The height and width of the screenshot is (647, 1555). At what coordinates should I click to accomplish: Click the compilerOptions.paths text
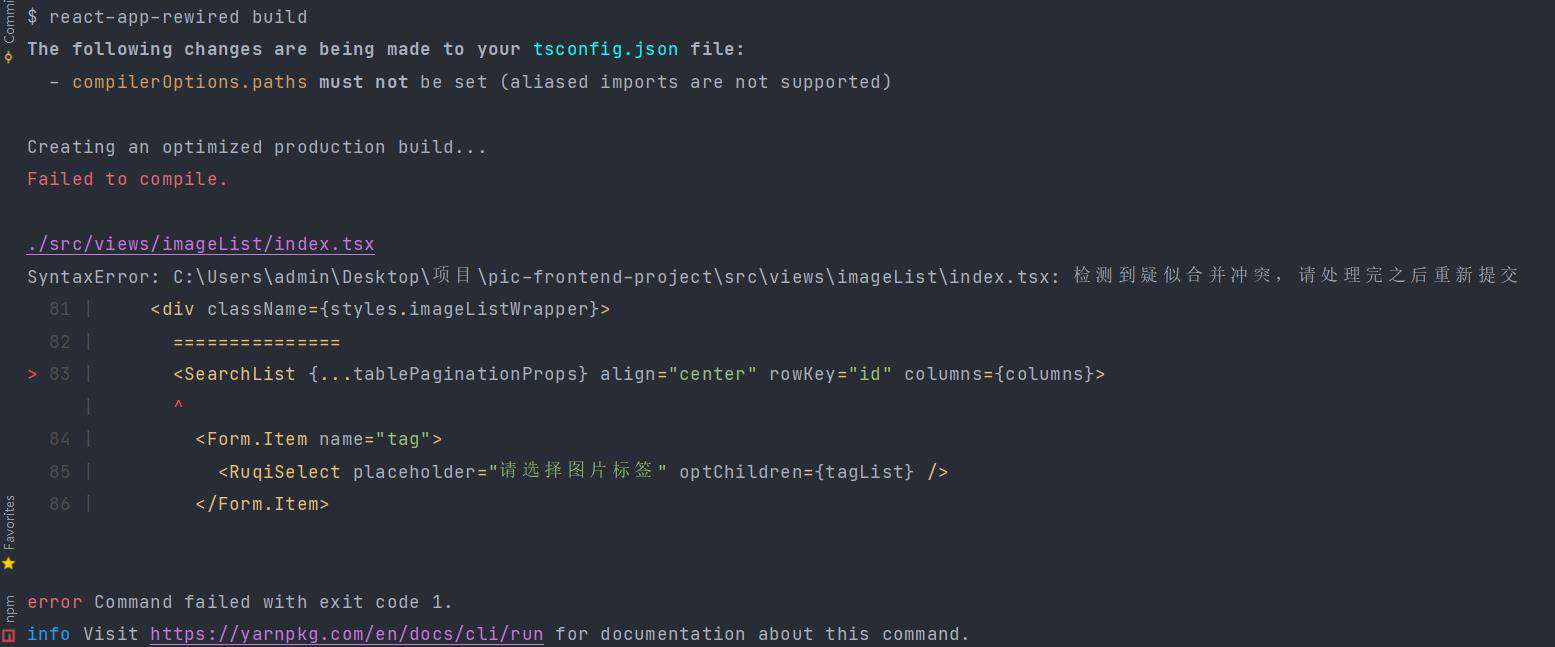point(190,82)
